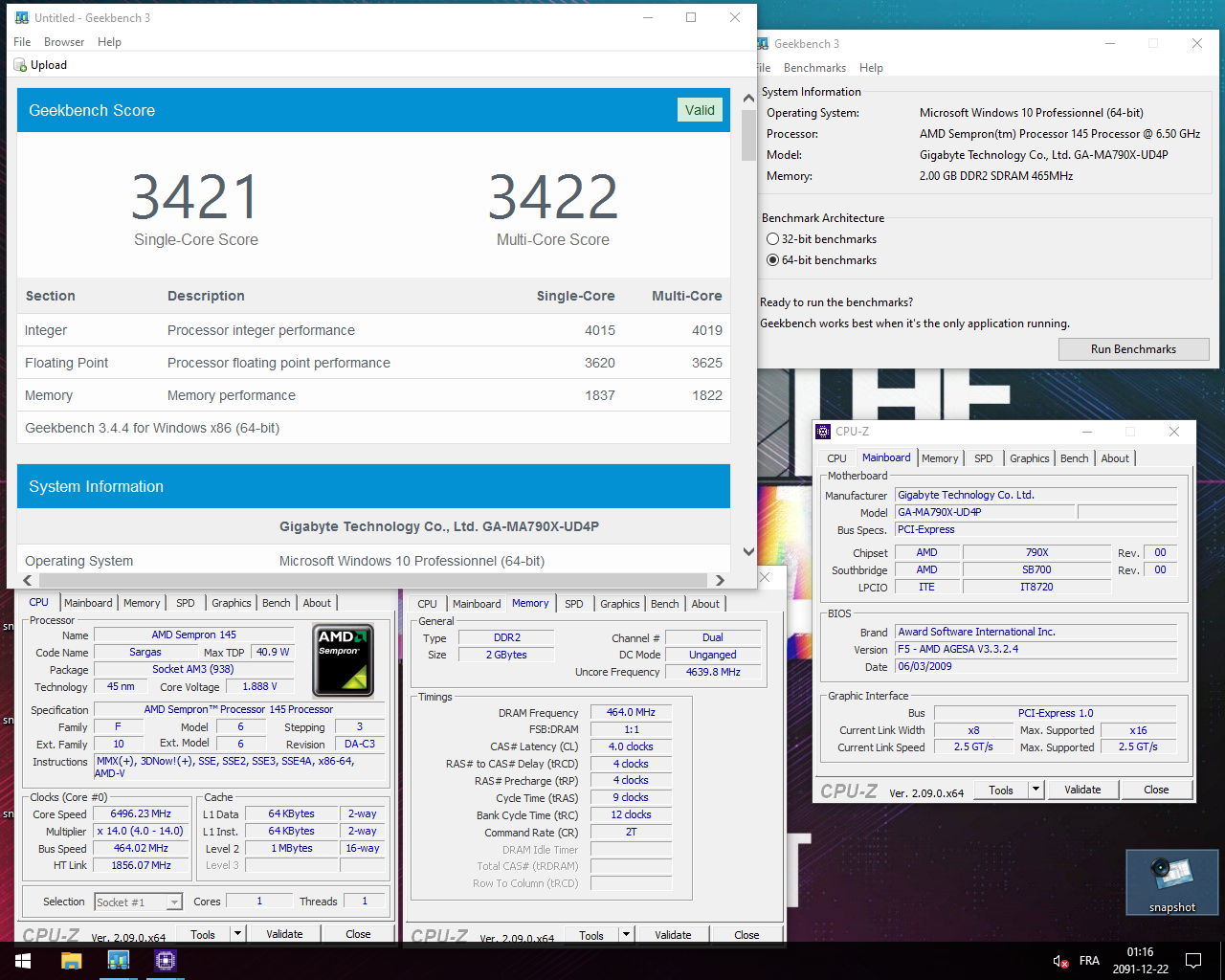
Task: Click the Core Speed value 6496.23 MHz
Action: [x=140, y=813]
